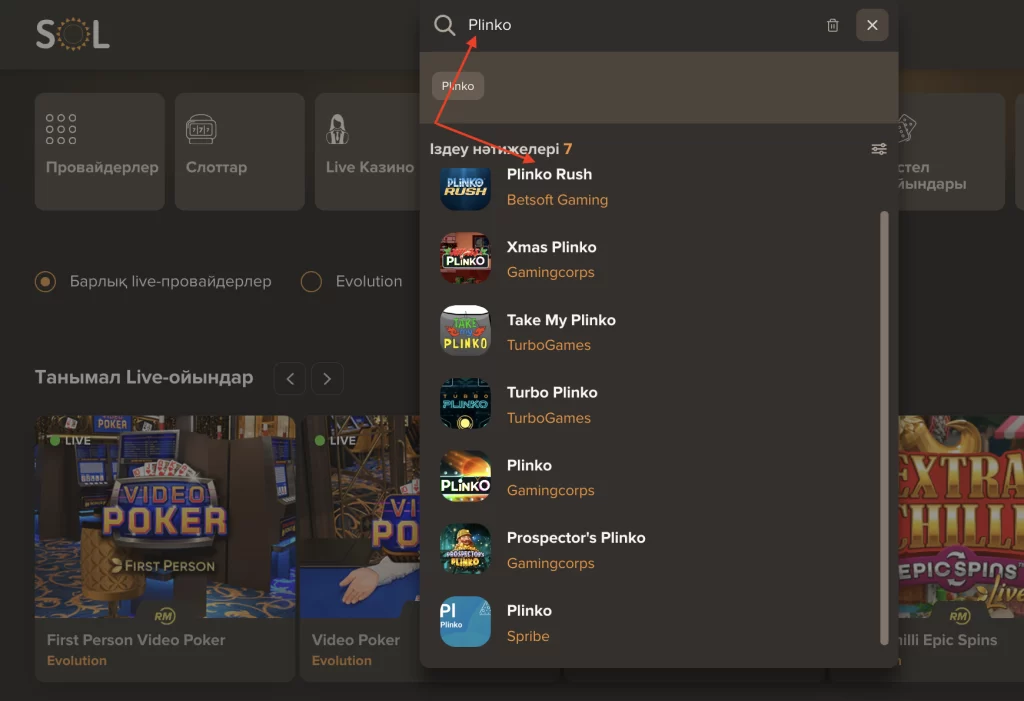Image resolution: width=1024 pixels, height=701 pixels.
Task: Show previous popular live games
Action: 290,379
